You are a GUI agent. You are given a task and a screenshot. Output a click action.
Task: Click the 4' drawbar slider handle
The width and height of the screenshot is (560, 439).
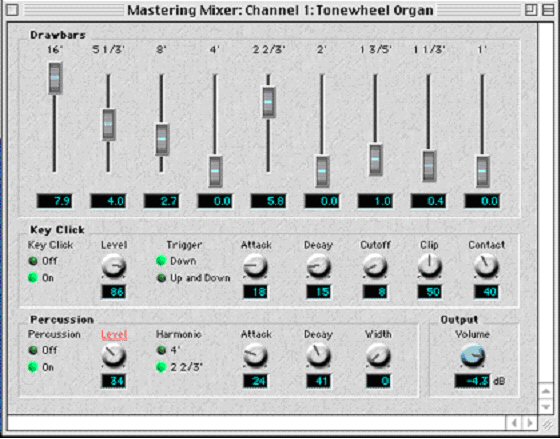click(215, 171)
